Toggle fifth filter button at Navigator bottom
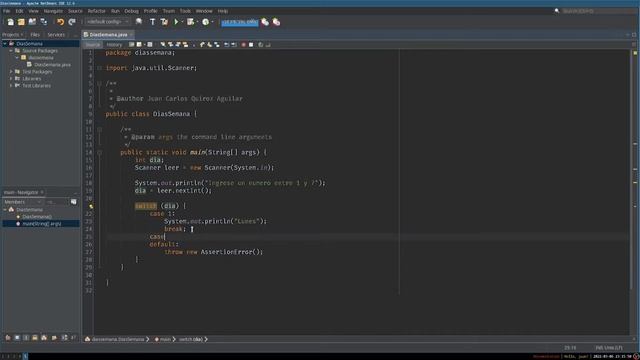 44,338
